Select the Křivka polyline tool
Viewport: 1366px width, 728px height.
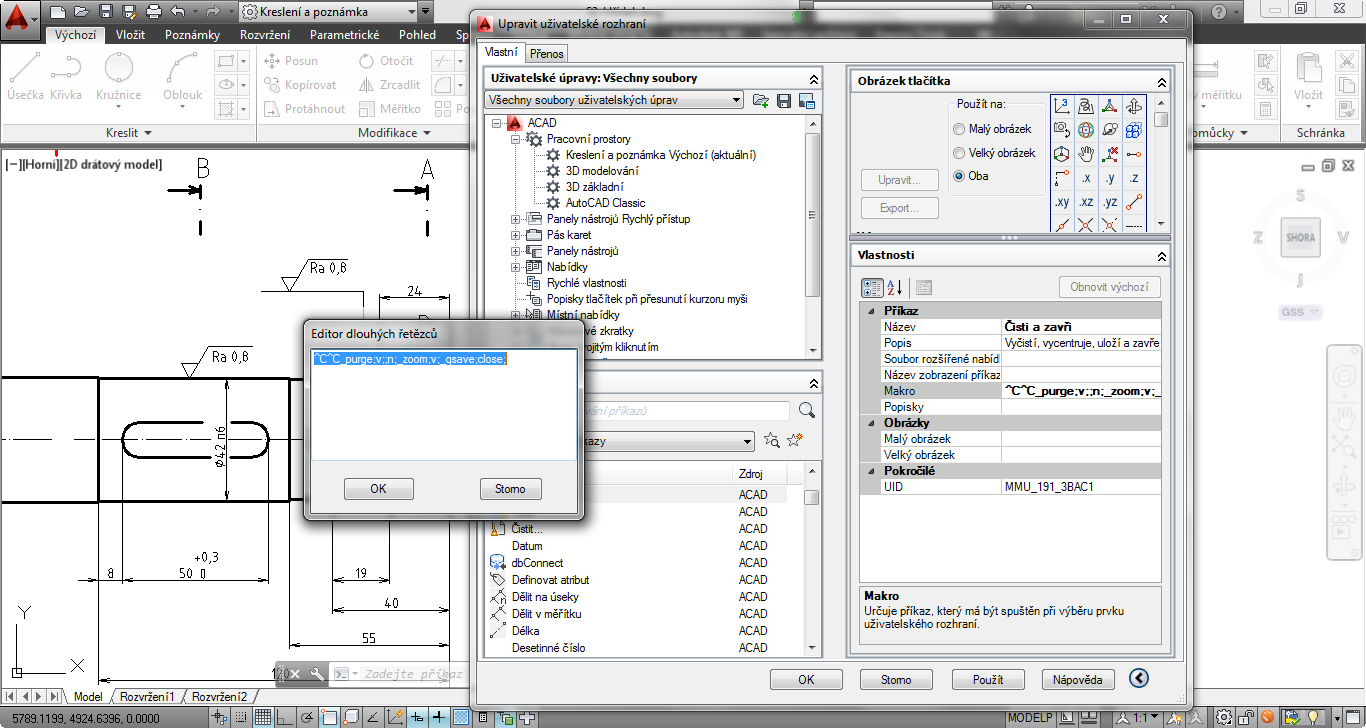coord(66,78)
